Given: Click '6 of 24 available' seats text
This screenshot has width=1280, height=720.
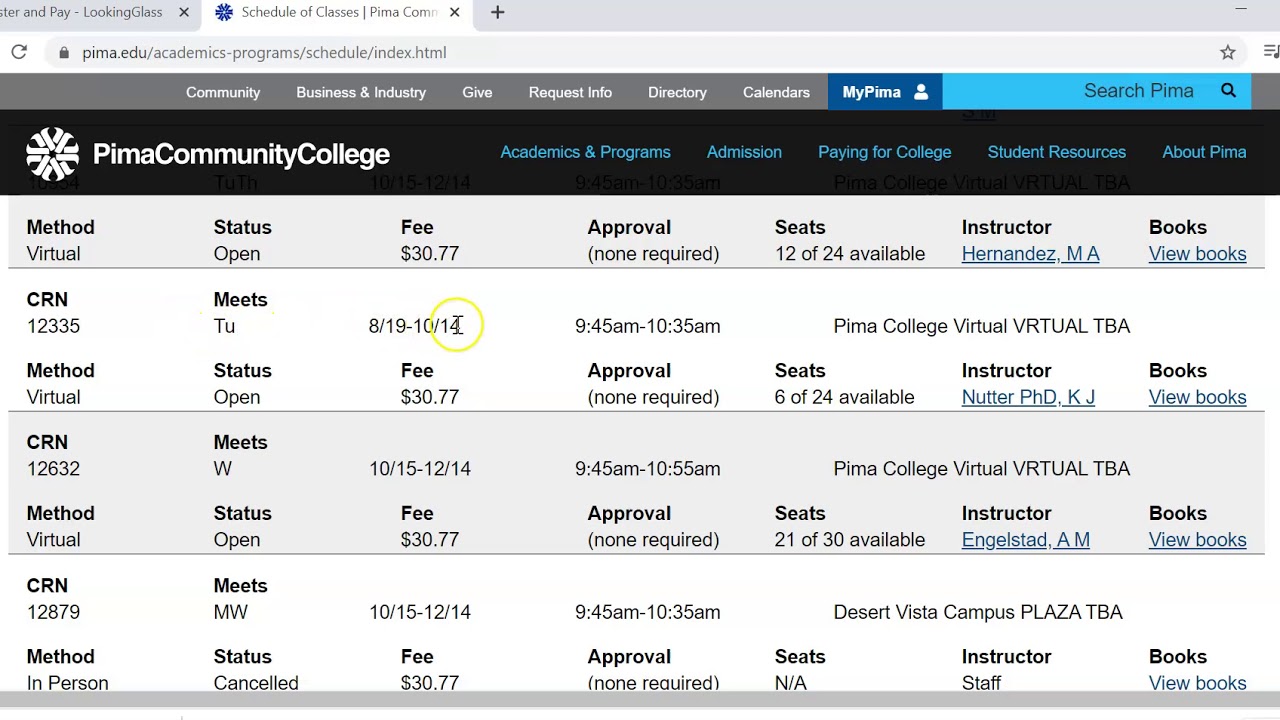Looking at the screenshot, I should point(844,397).
